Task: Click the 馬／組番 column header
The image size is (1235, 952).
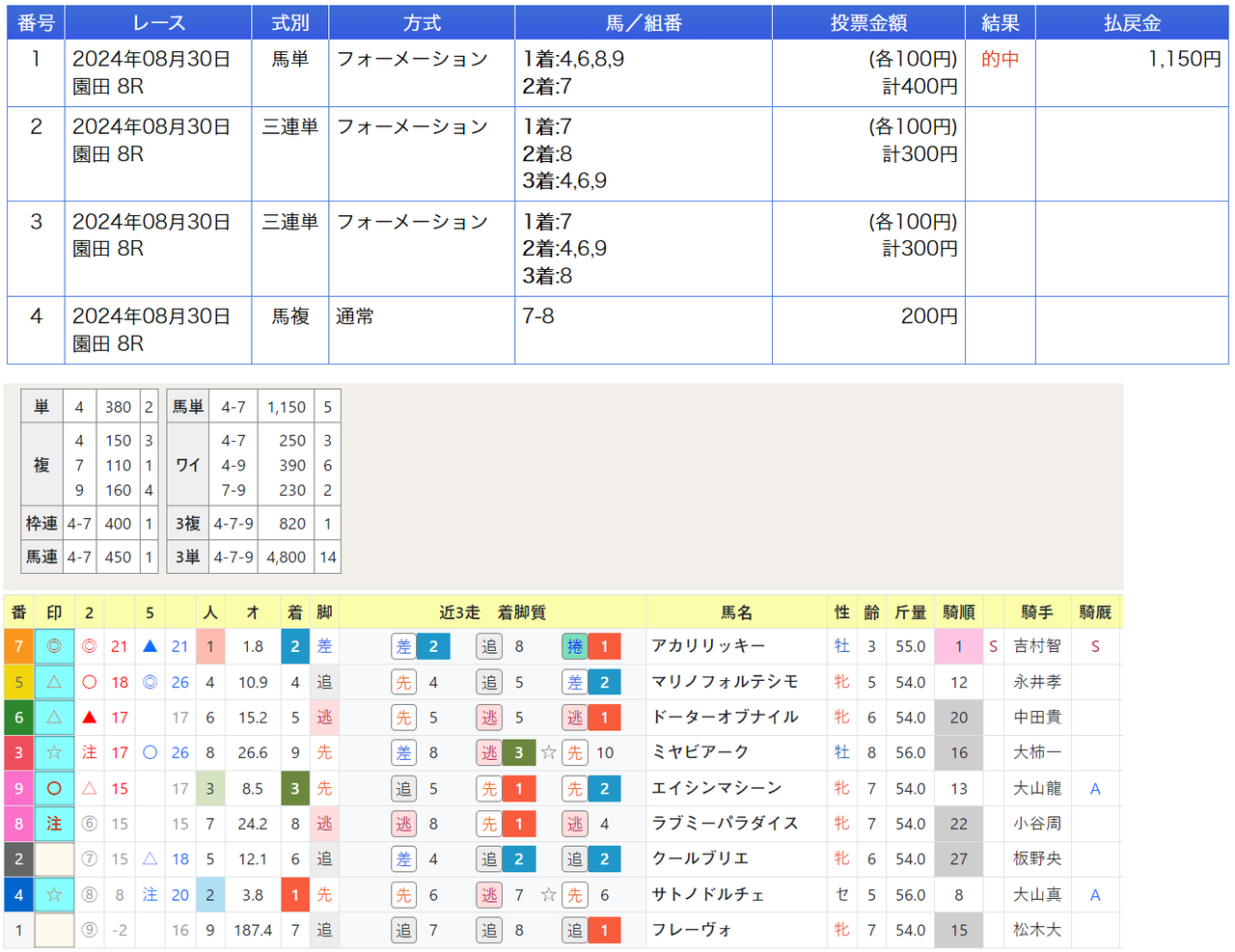Action: click(x=644, y=22)
